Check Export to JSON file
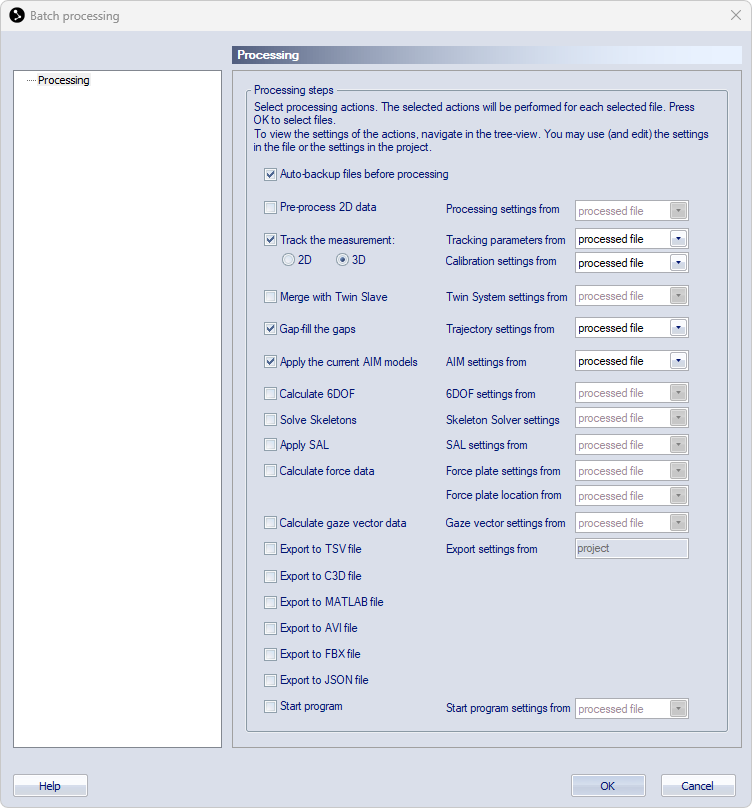 [270, 680]
